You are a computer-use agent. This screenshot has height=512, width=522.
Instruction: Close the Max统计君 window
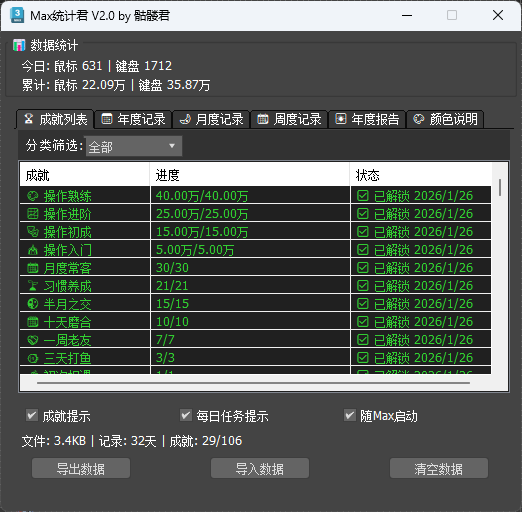(x=498, y=15)
